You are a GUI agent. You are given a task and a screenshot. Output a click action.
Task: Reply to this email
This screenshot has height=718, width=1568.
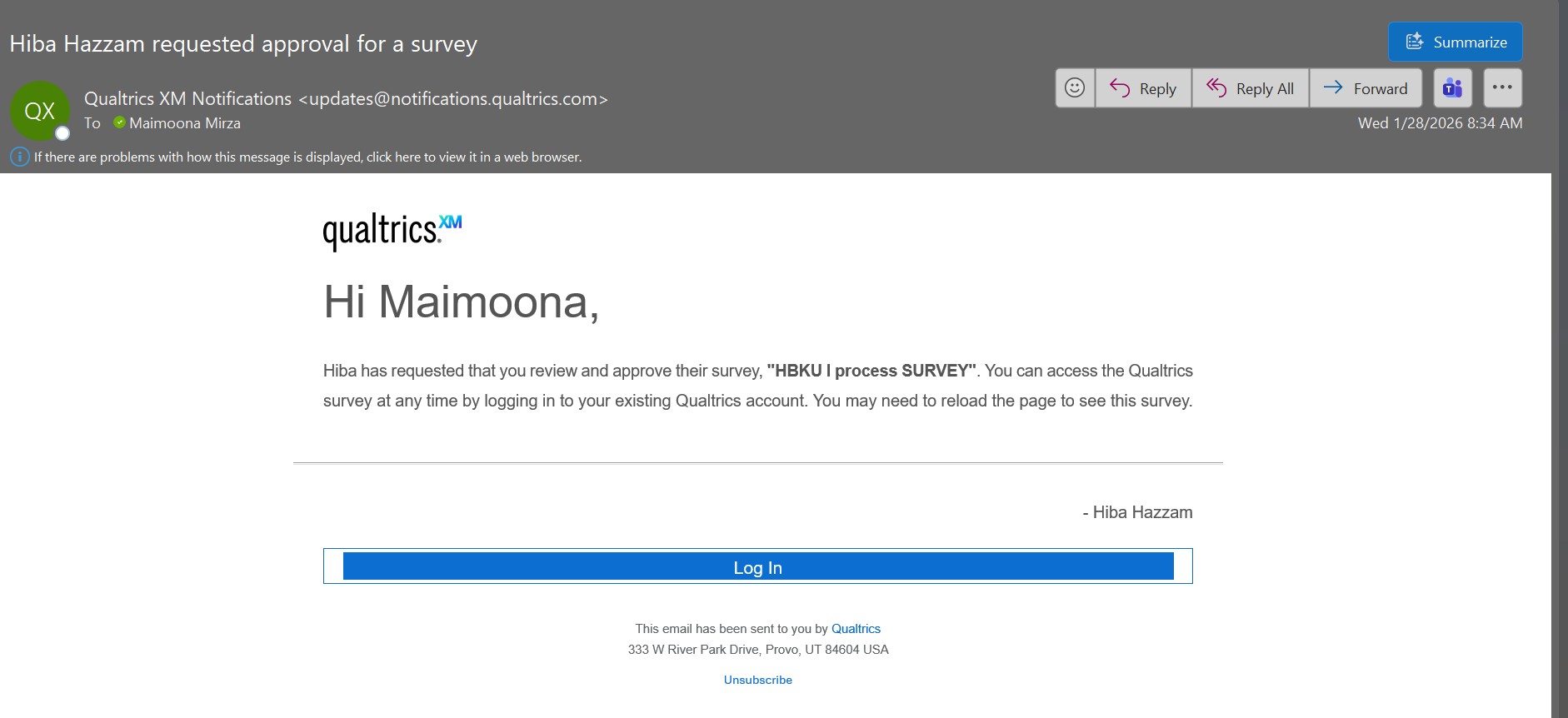1143,88
